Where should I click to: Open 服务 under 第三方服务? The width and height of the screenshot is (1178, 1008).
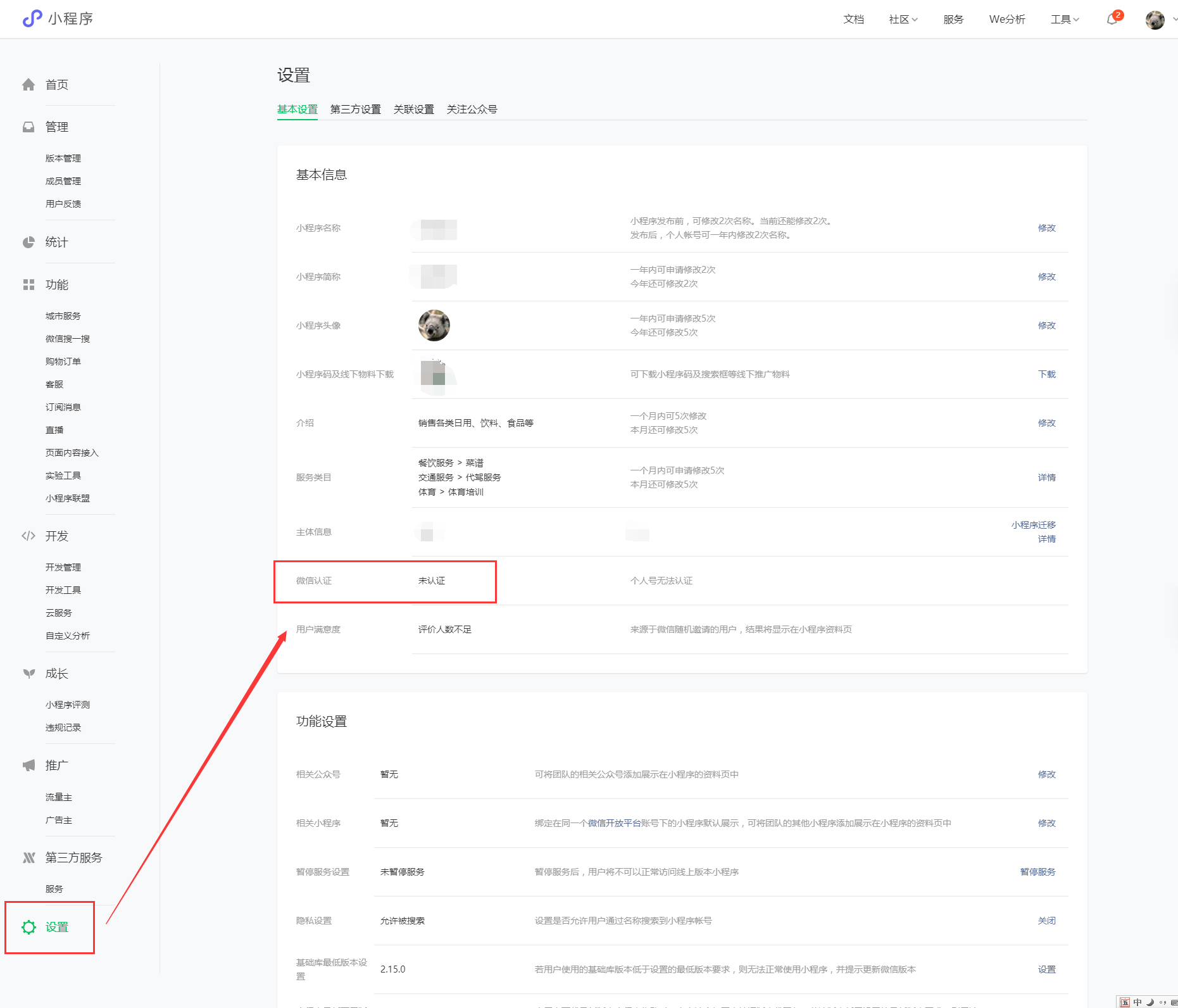(x=54, y=889)
